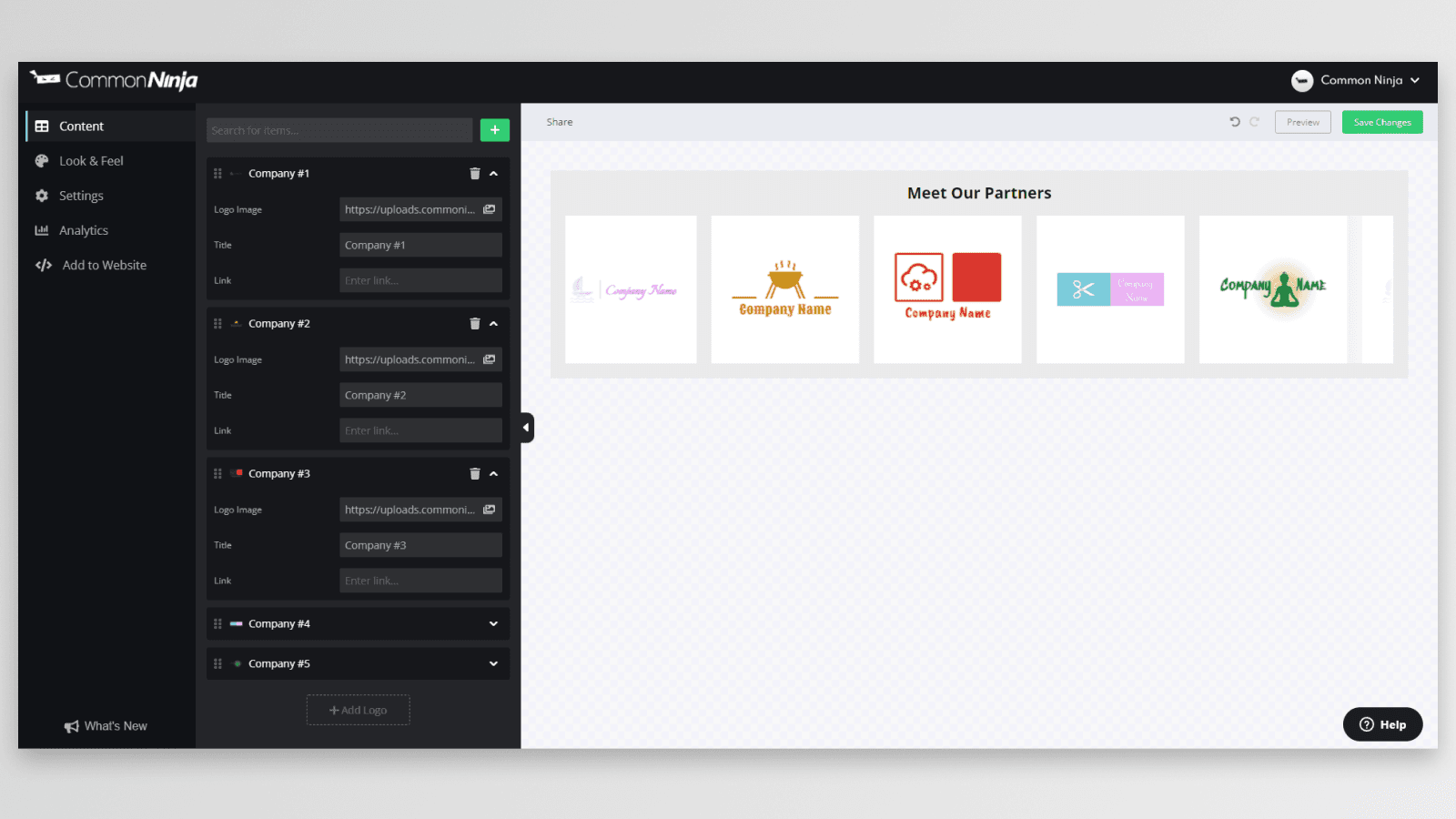Click the redo arrow icon

coord(1254,122)
